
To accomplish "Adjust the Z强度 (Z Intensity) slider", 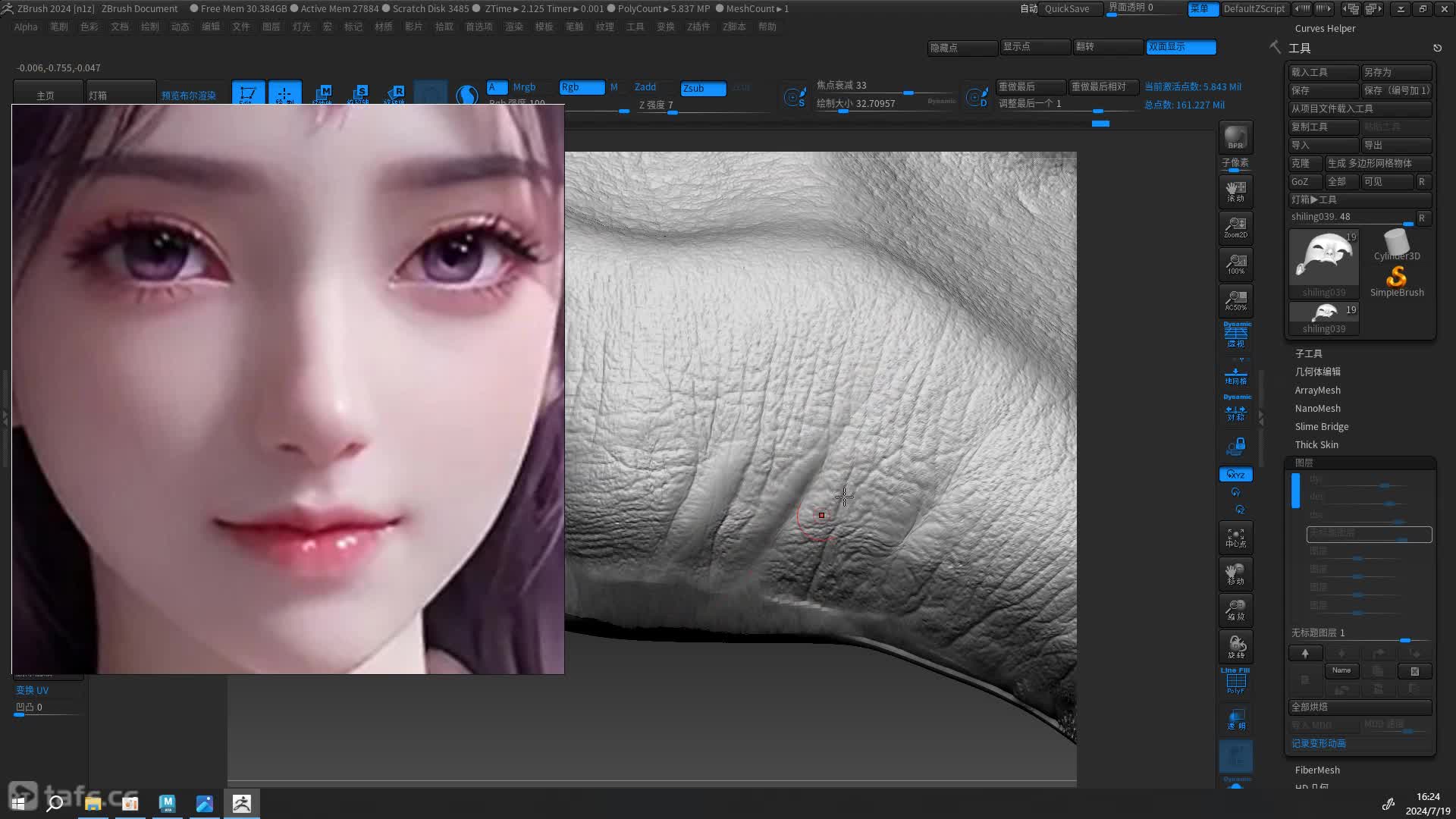I will coord(705,106).
